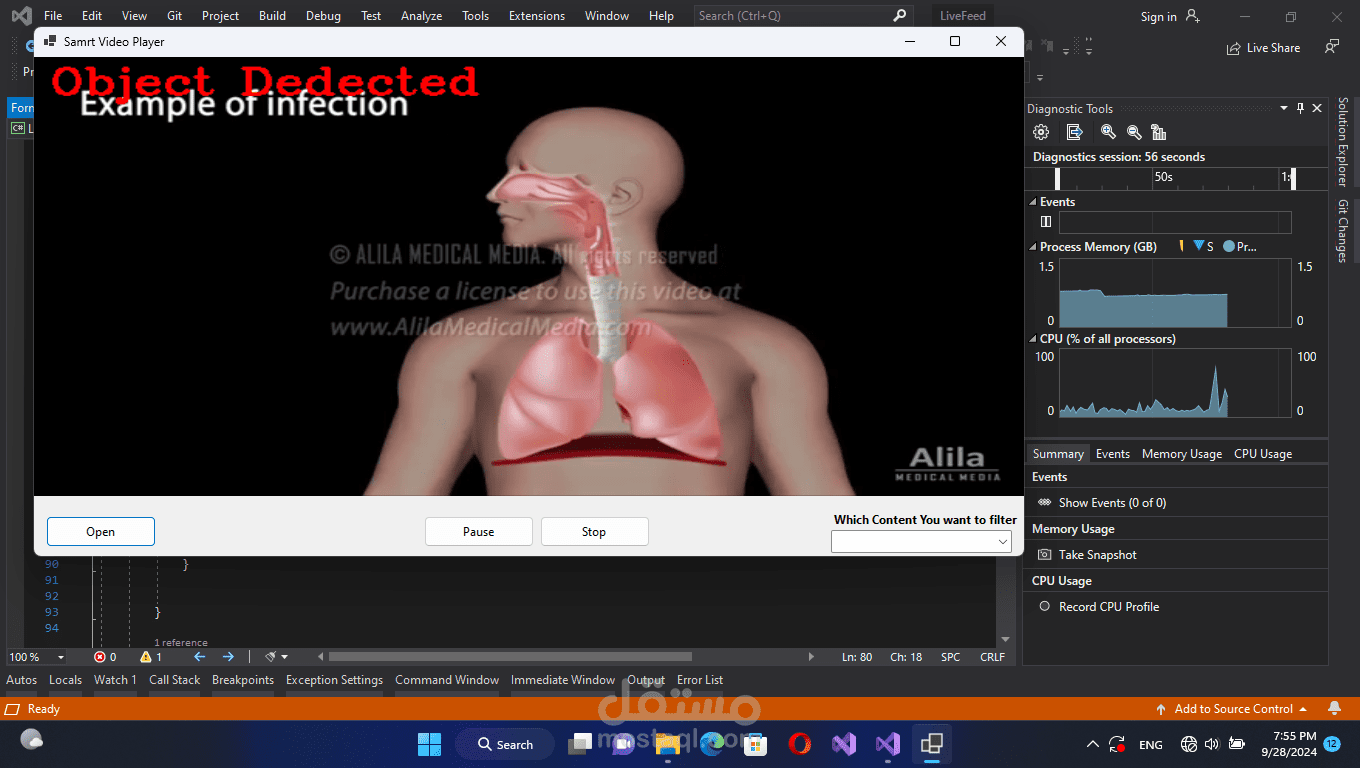Click the weather widget on taskbar
Viewport: 1360px width, 768px height.
coord(31,740)
